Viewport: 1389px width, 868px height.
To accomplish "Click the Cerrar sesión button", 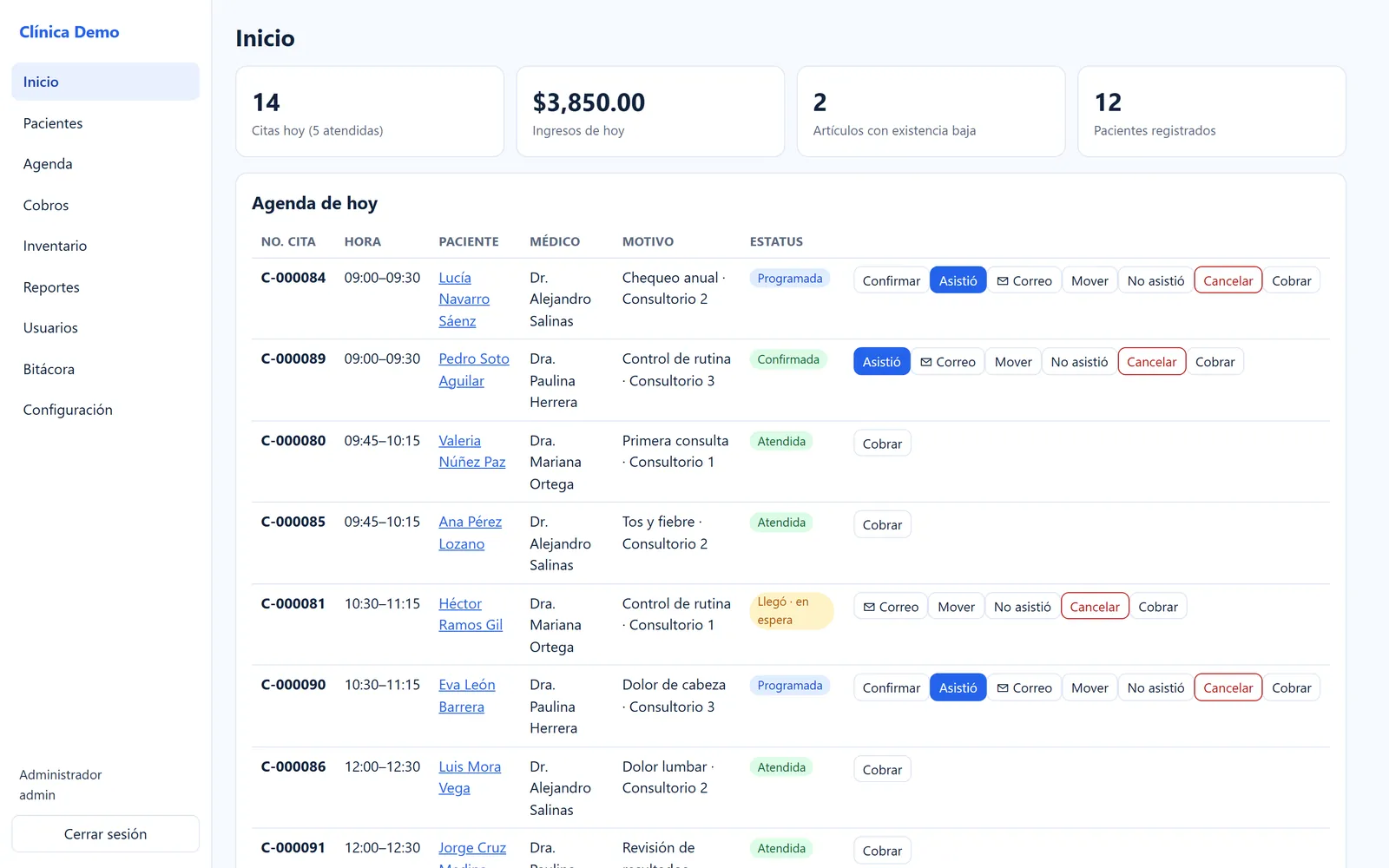I will click(105, 834).
